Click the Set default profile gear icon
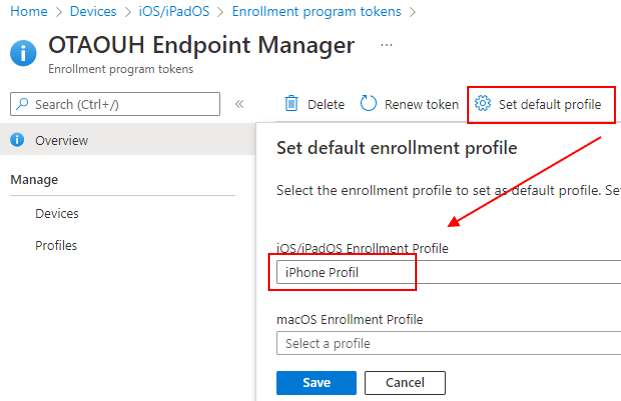Screen dimensions: 621x401 click(482, 104)
